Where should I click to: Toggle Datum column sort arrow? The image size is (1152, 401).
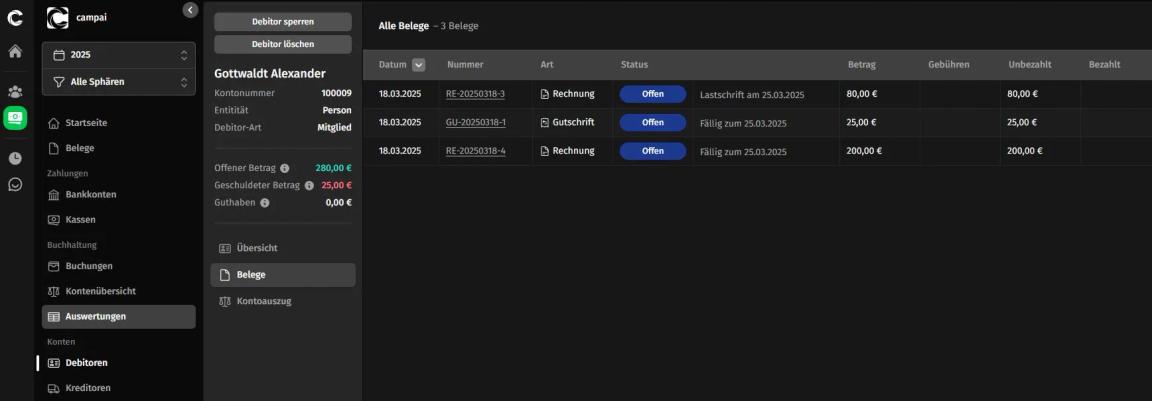(x=419, y=65)
